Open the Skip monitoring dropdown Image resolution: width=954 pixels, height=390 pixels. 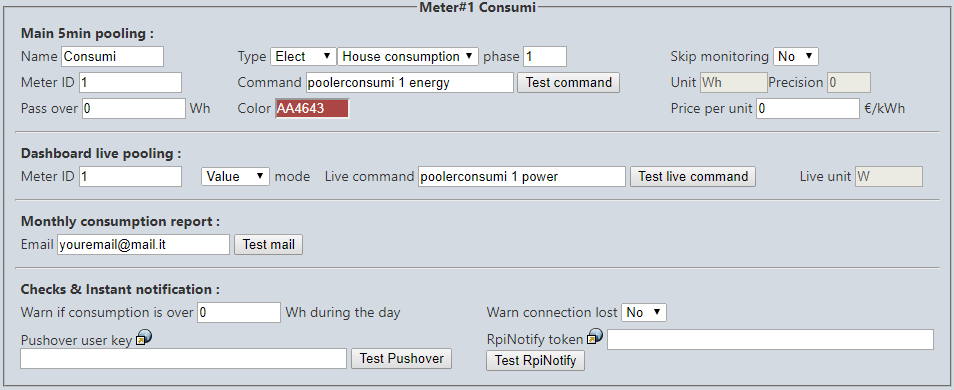coord(796,57)
